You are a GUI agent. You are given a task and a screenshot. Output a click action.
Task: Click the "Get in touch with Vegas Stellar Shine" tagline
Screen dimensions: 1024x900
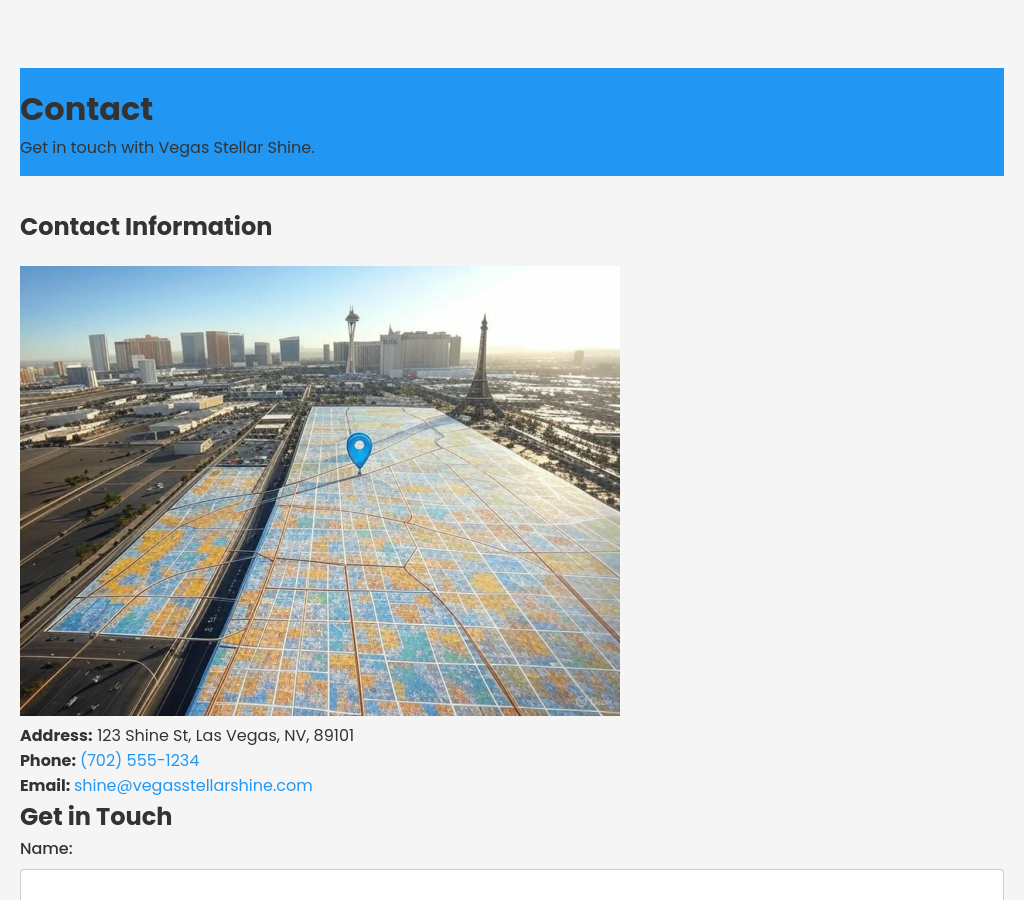167,148
